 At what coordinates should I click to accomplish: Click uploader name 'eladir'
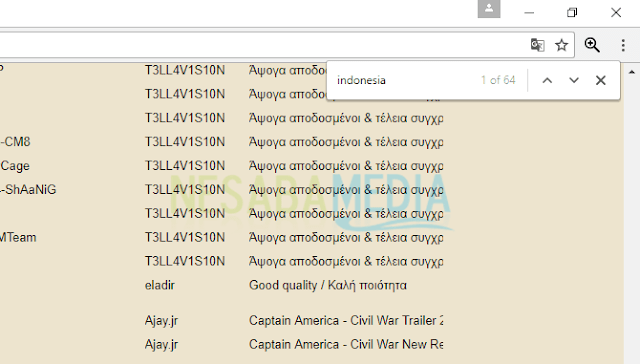point(160,285)
